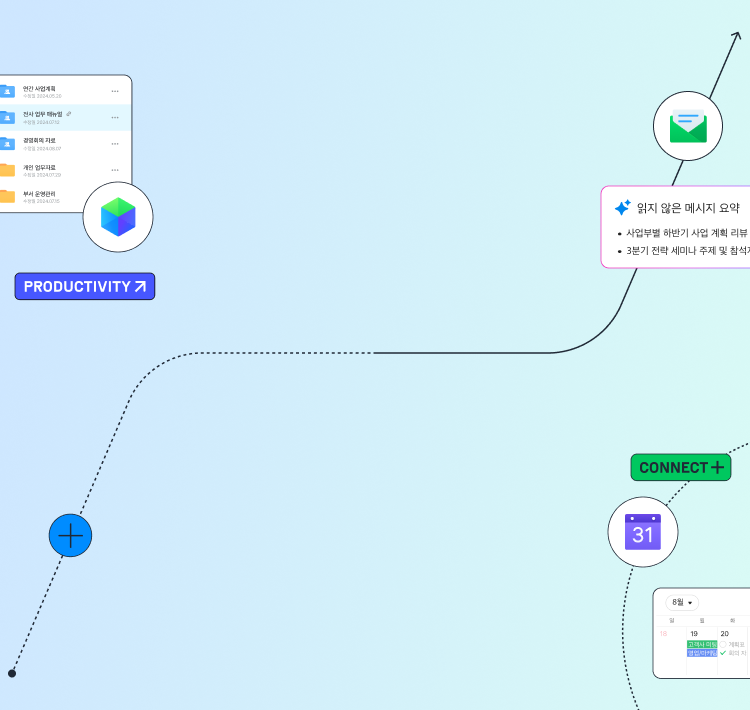
Task: Open the colorful cube drive icon
Action: 118,217
